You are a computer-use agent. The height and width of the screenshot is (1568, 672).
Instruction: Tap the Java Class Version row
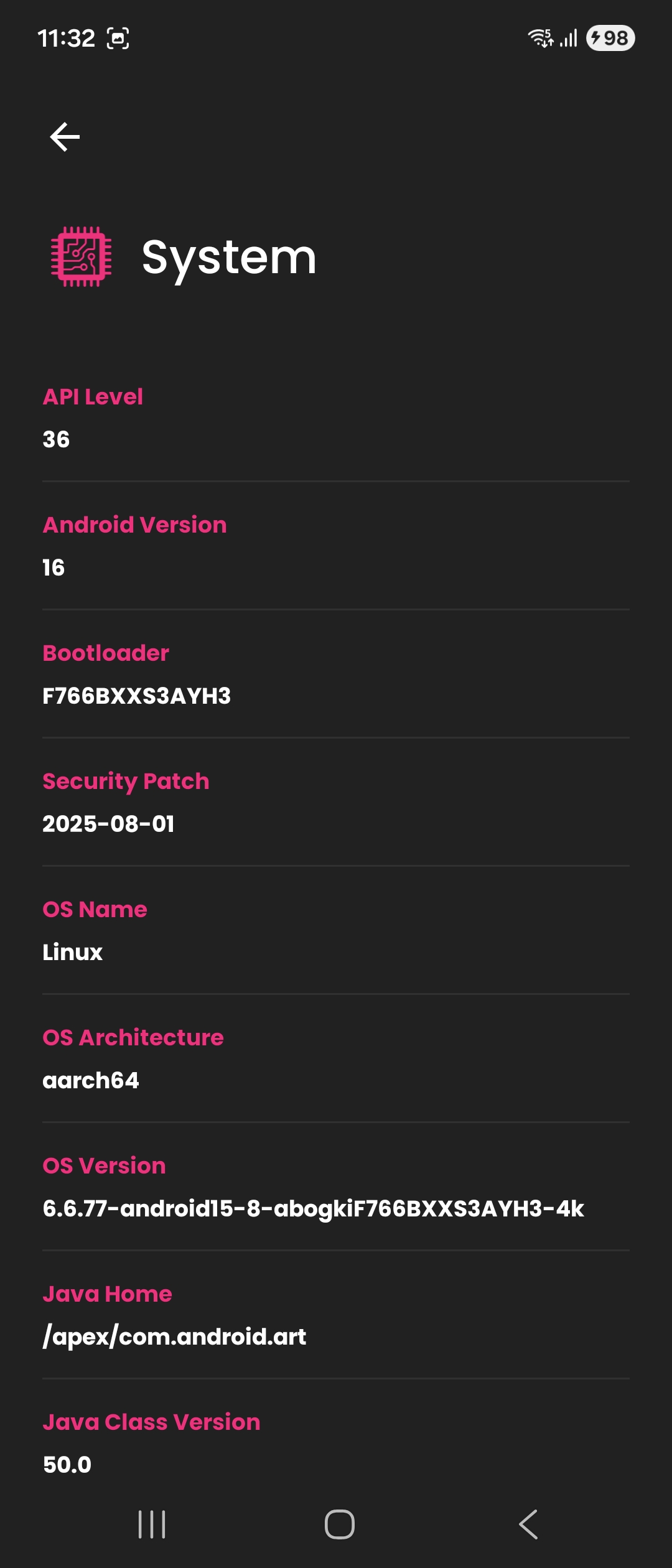coord(336,1444)
